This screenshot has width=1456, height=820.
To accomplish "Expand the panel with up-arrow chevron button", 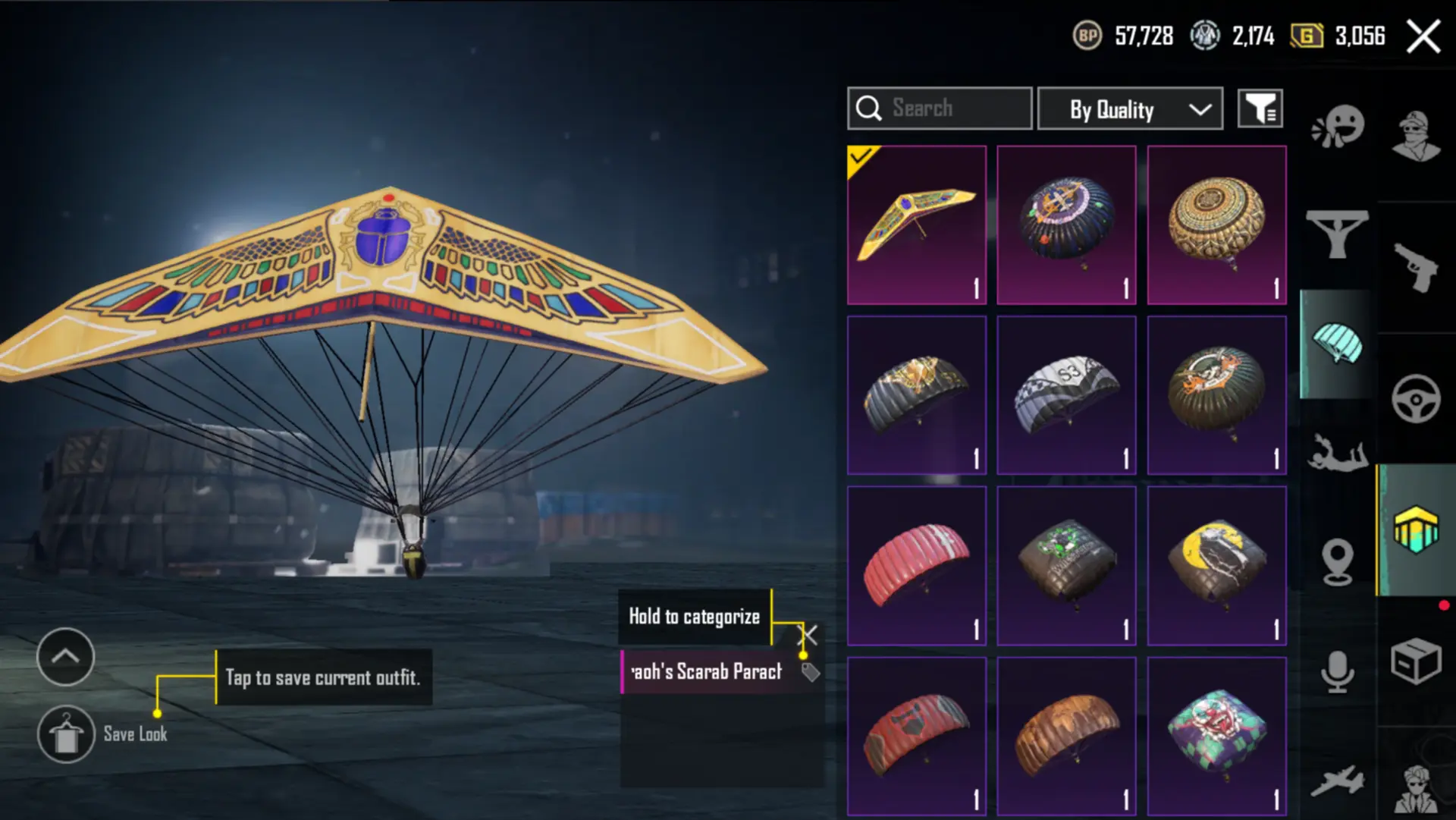I will coord(65,657).
